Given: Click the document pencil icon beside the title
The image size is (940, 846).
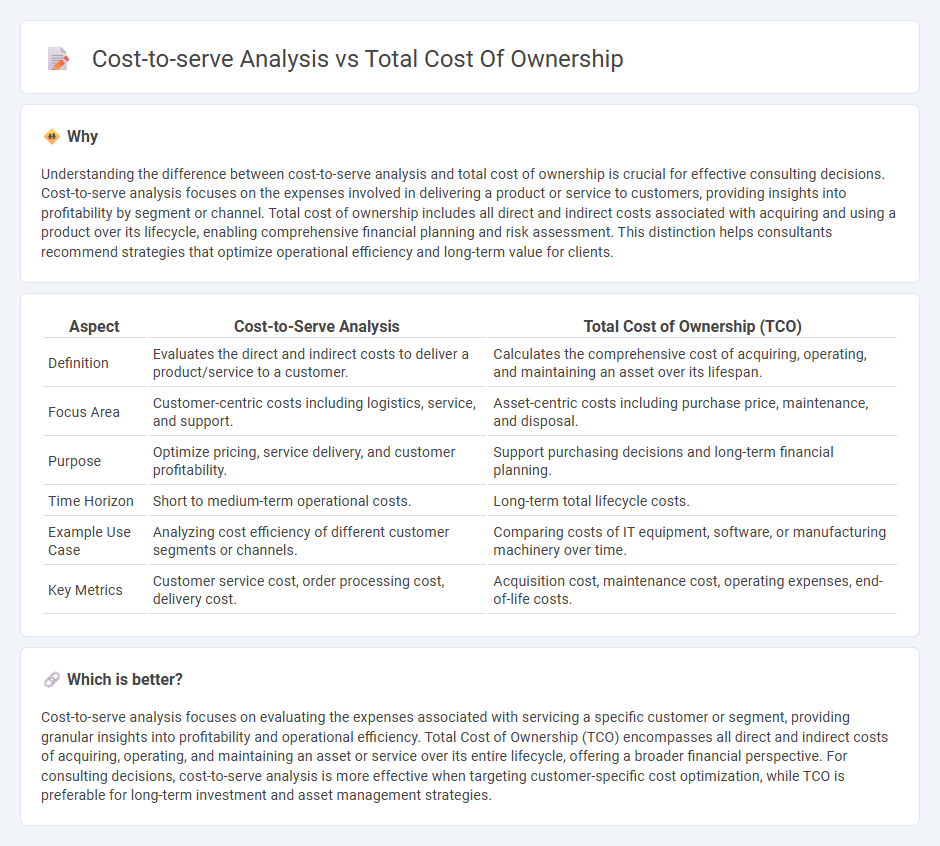Looking at the screenshot, I should (58, 59).
